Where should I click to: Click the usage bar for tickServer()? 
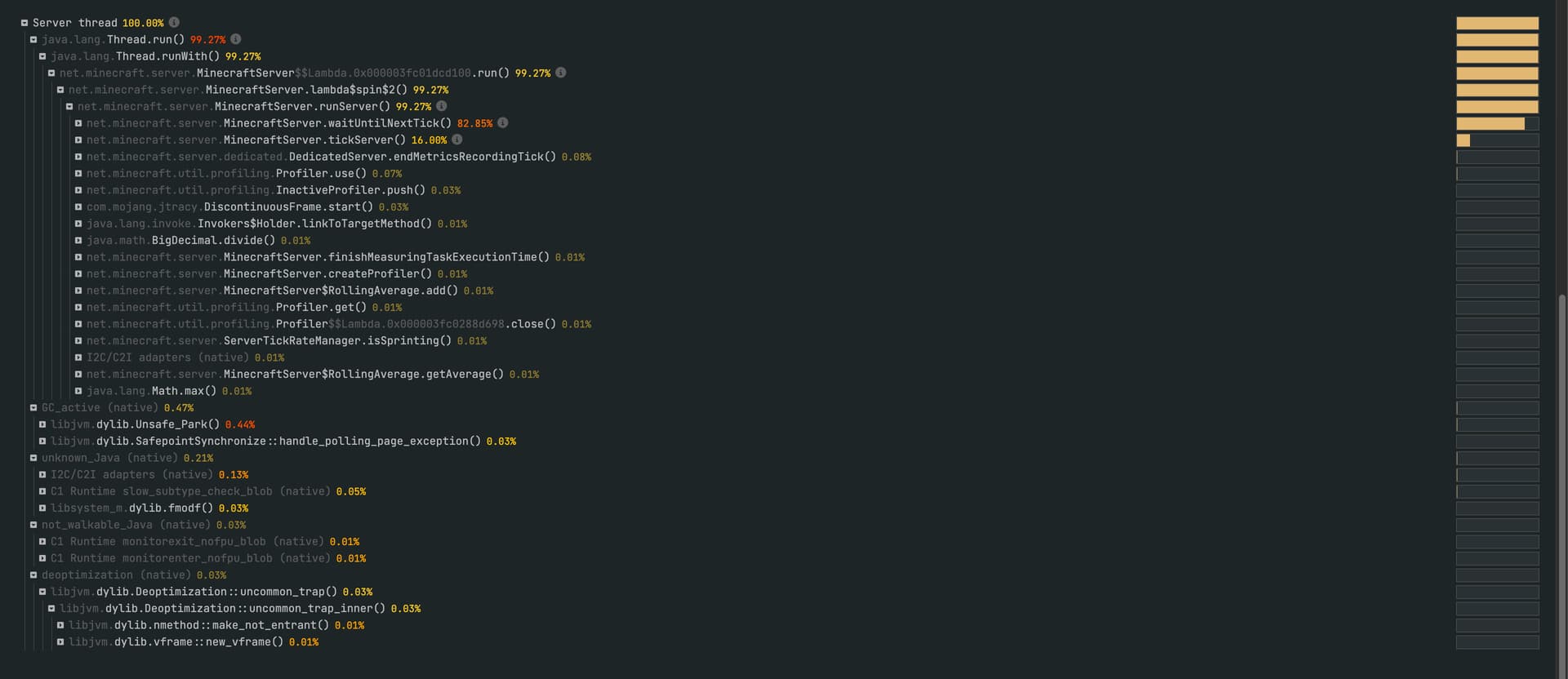(1496, 140)
